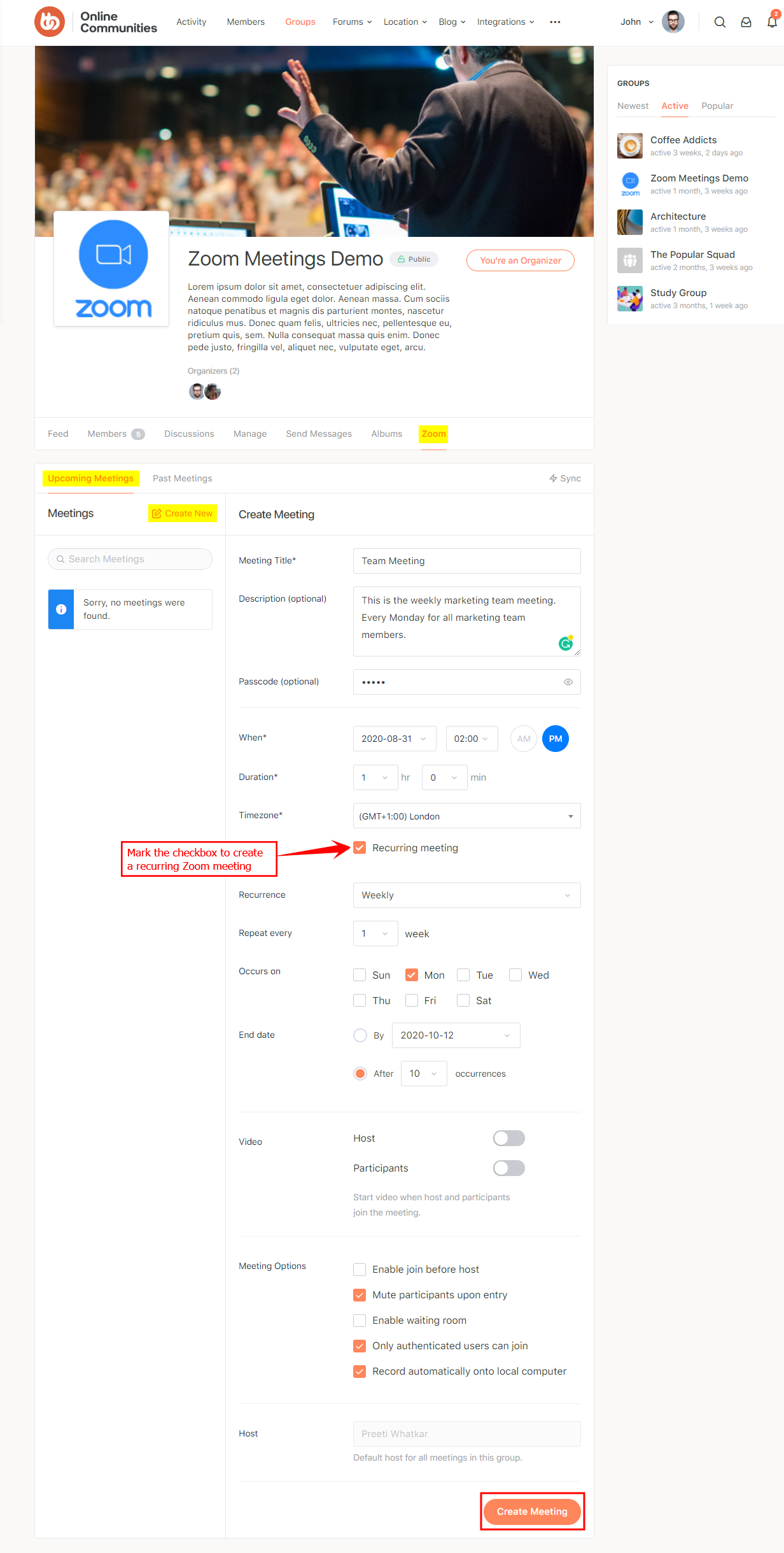
Task: Select the AM time button
Action: coord(523,739)
